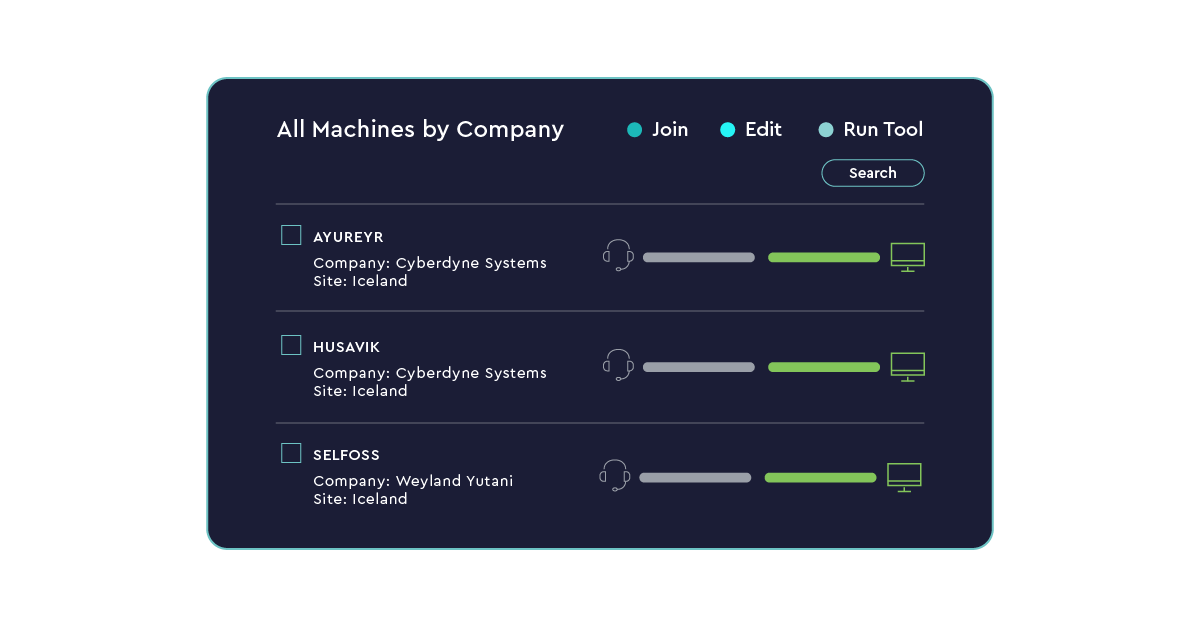Click the monitor icon in SELFOSS row
The height and width of the screenshot is (627, 1200).
(x=904, y=477)
